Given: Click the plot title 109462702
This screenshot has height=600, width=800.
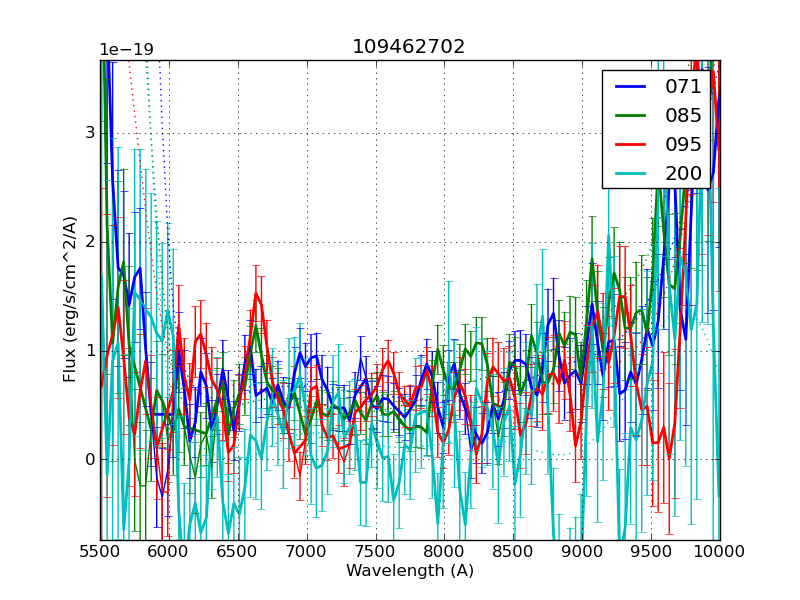Looking at the screenshot, I should (409, 47).
